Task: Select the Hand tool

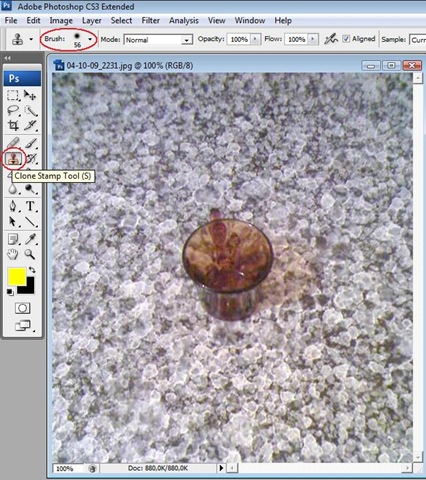Action: 13,255
